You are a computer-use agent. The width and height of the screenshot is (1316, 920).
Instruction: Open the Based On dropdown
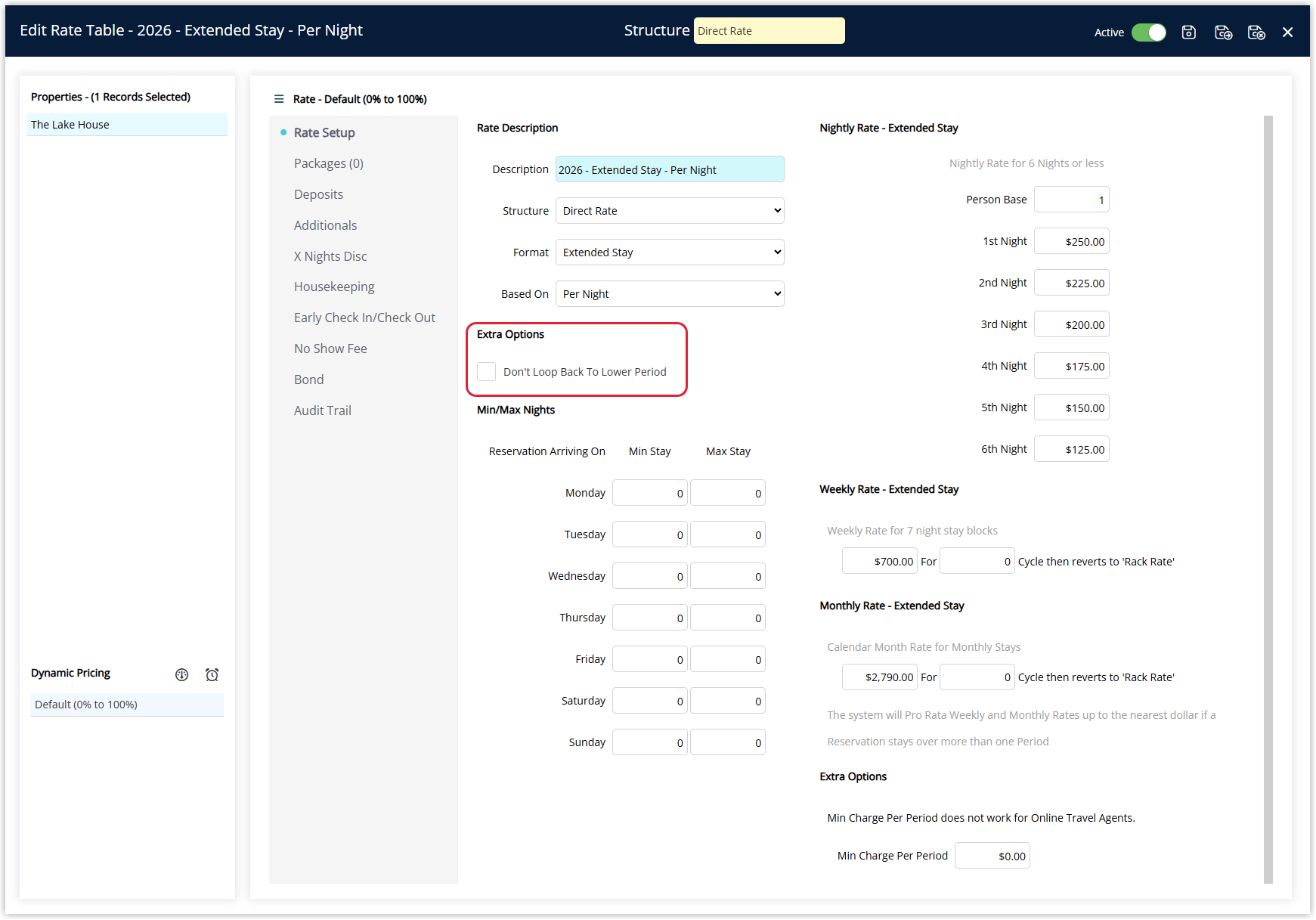coord(670,294)
